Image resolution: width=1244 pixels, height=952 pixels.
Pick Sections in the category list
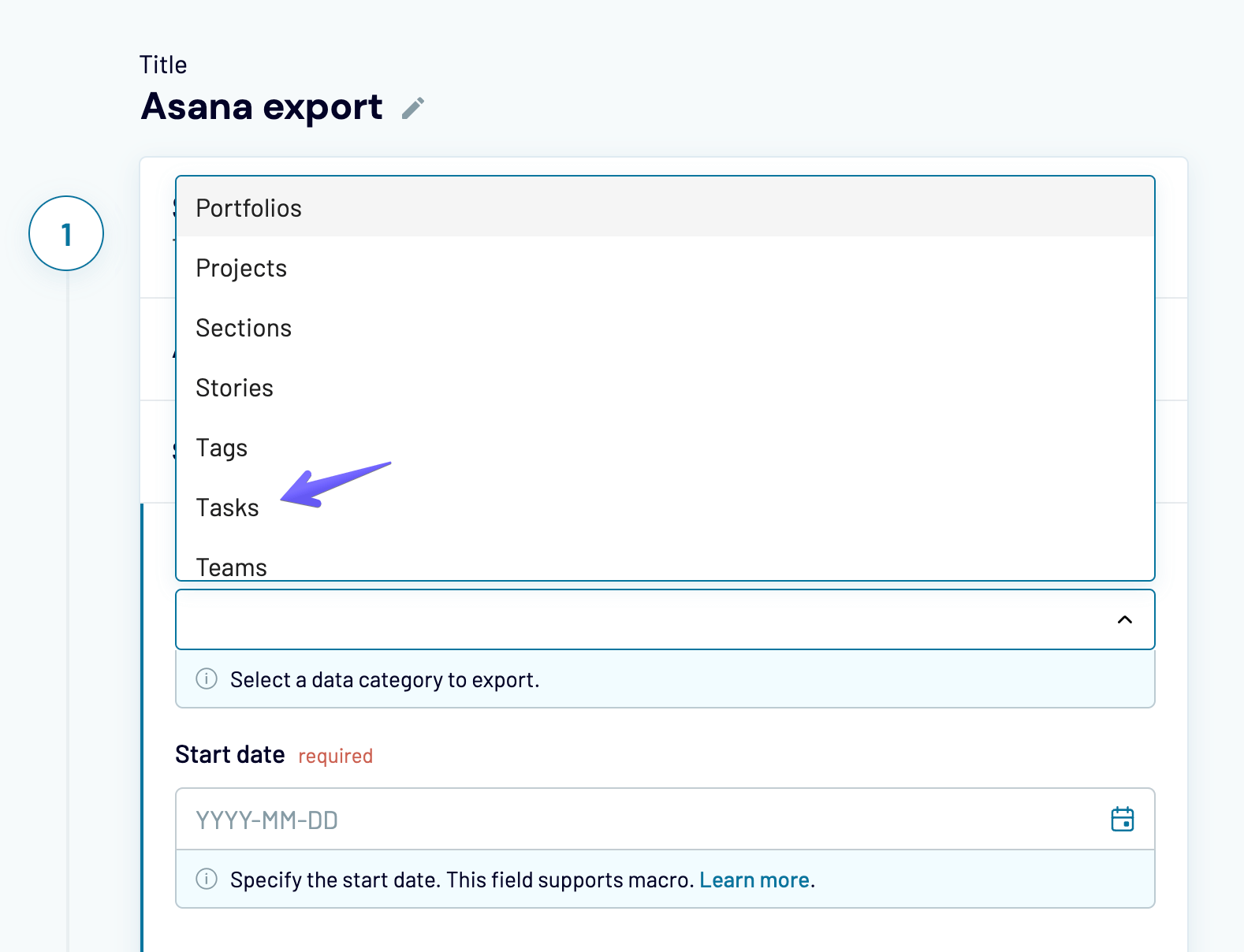(244, 328)
